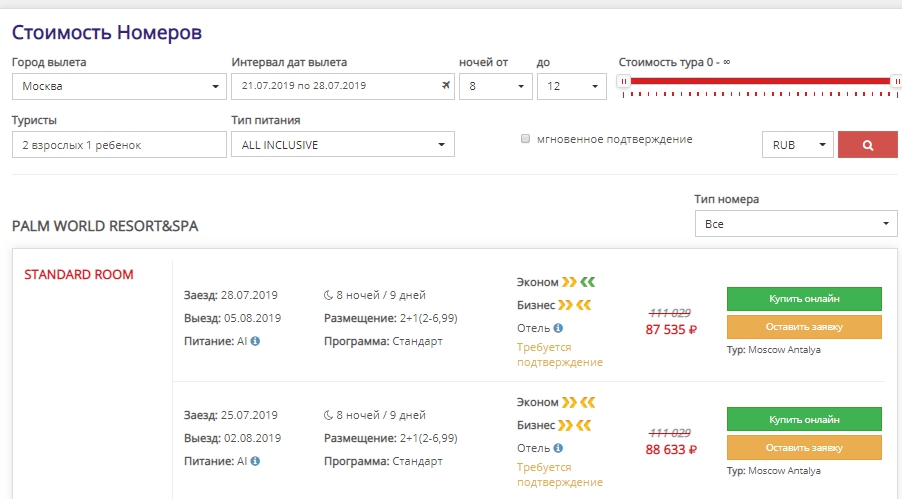Viewport: 902px width, 499px height.
Task: Clear the departure date interval with the plane icon
Action: 446,86
